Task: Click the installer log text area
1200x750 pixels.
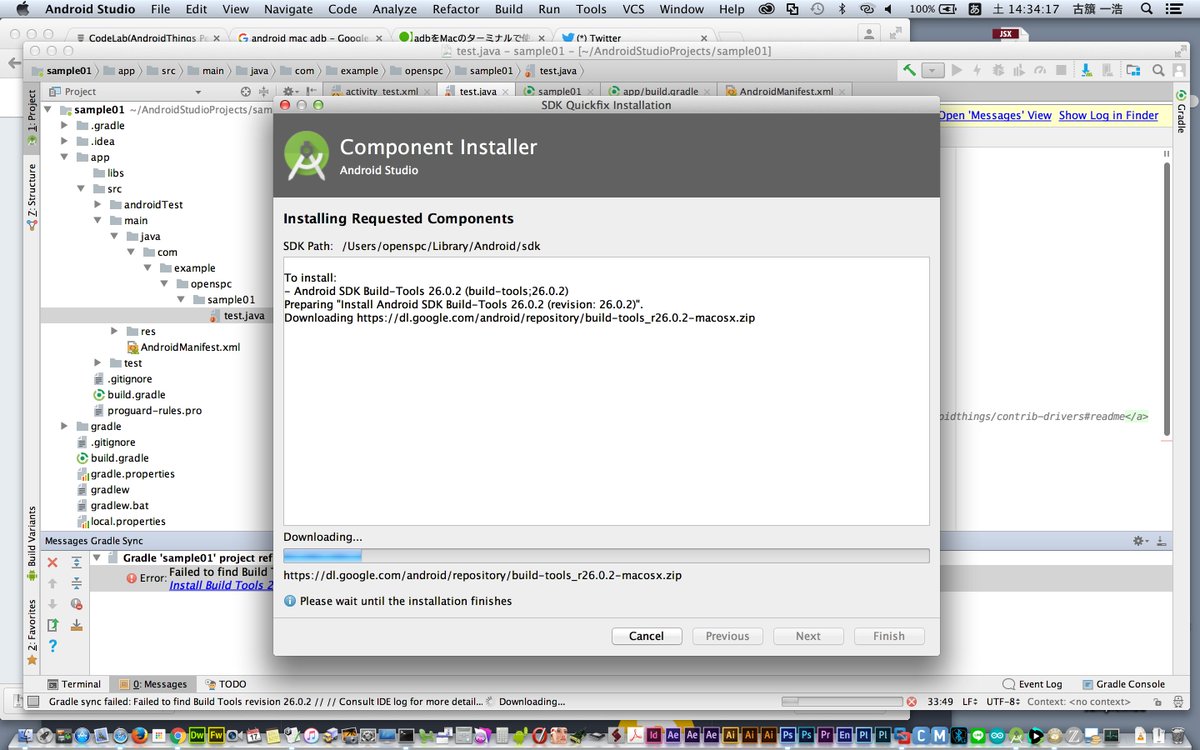Action: click(x=606, y=391)
